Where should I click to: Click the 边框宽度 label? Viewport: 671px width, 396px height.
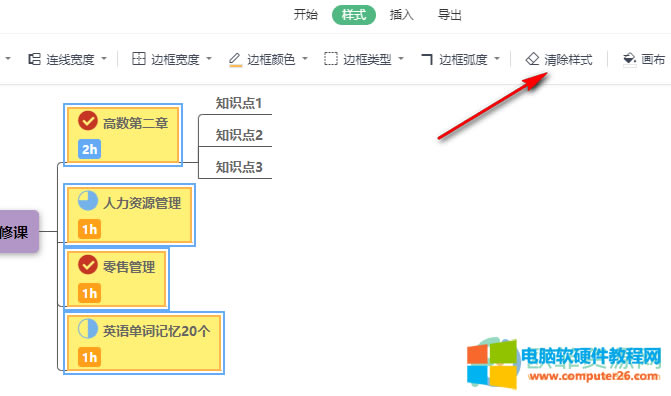pyautogui.click(x=175, y=60)
